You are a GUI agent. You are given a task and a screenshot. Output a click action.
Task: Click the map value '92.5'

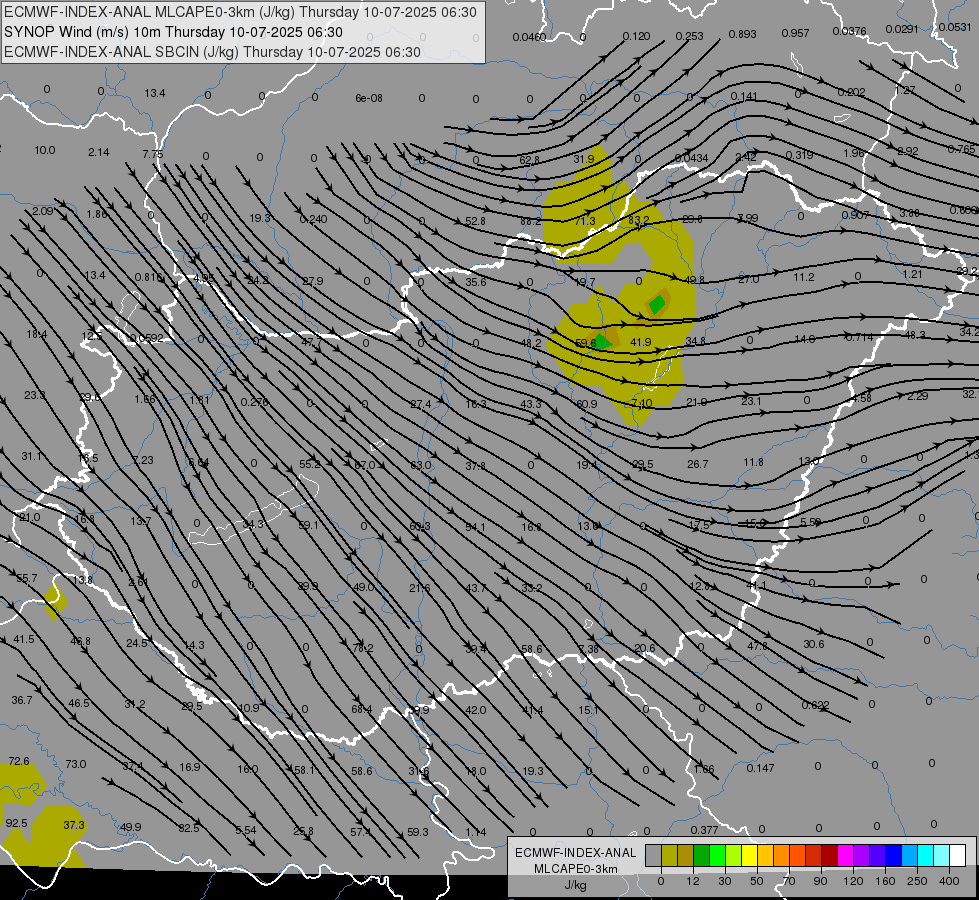click(16, 823)
